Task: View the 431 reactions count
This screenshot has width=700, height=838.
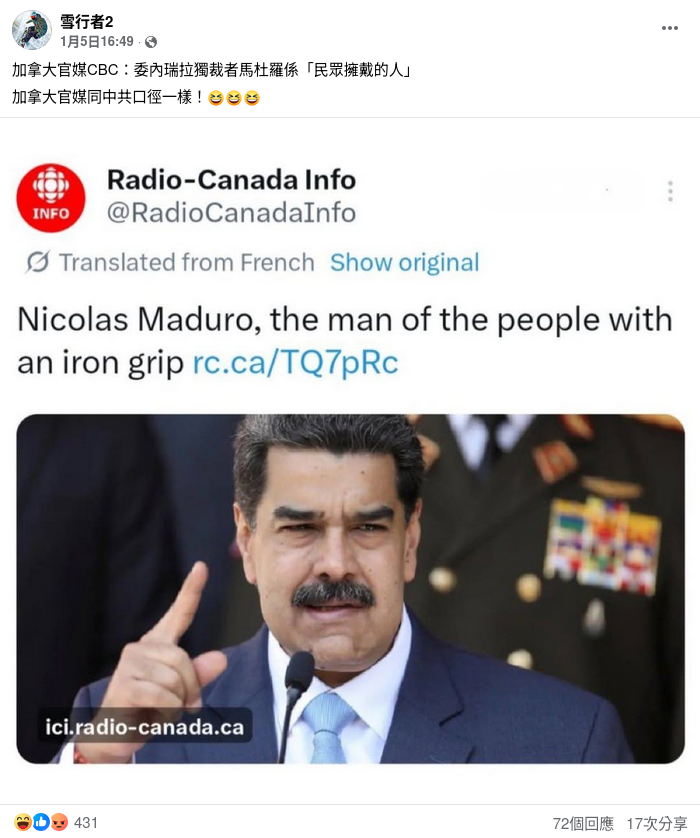Action: 85,823
